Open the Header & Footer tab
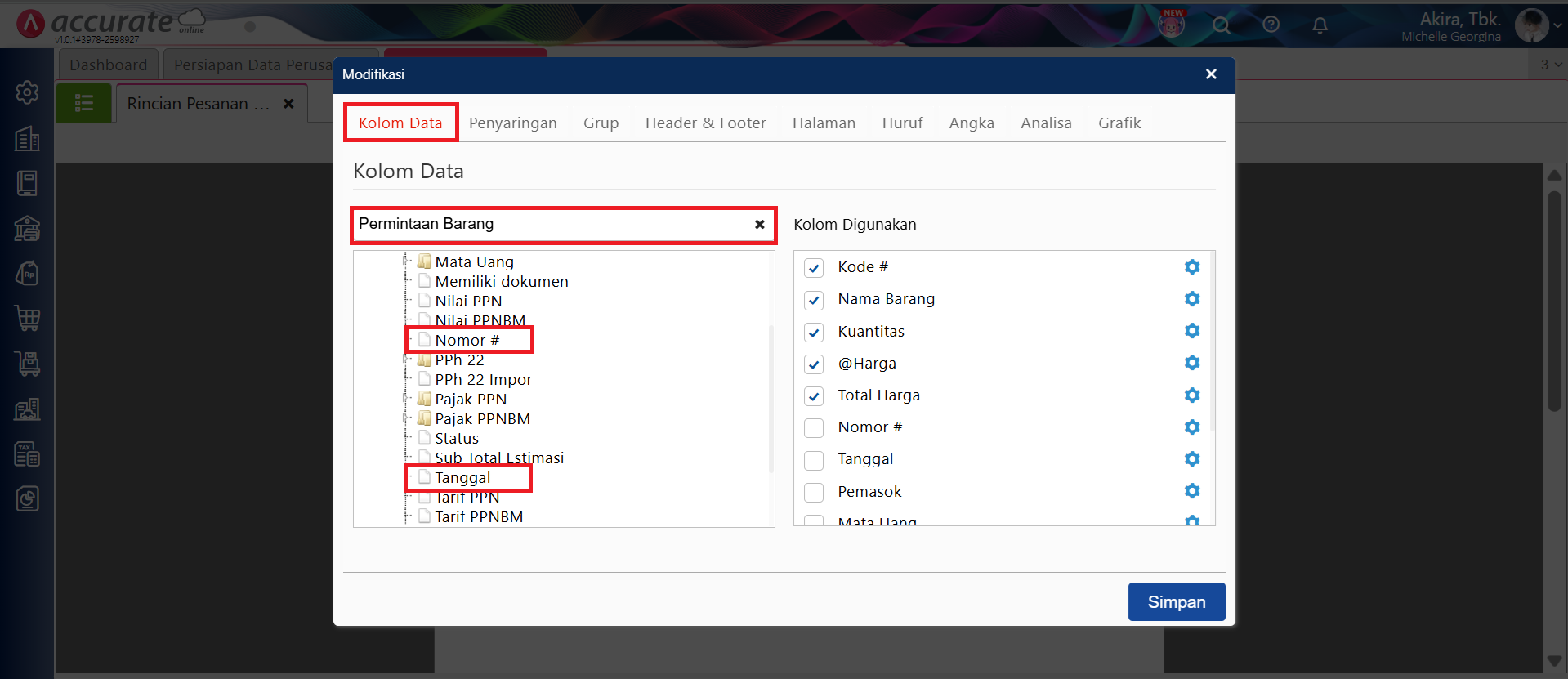Screen dimensions: 1568x679 point(705,123)
